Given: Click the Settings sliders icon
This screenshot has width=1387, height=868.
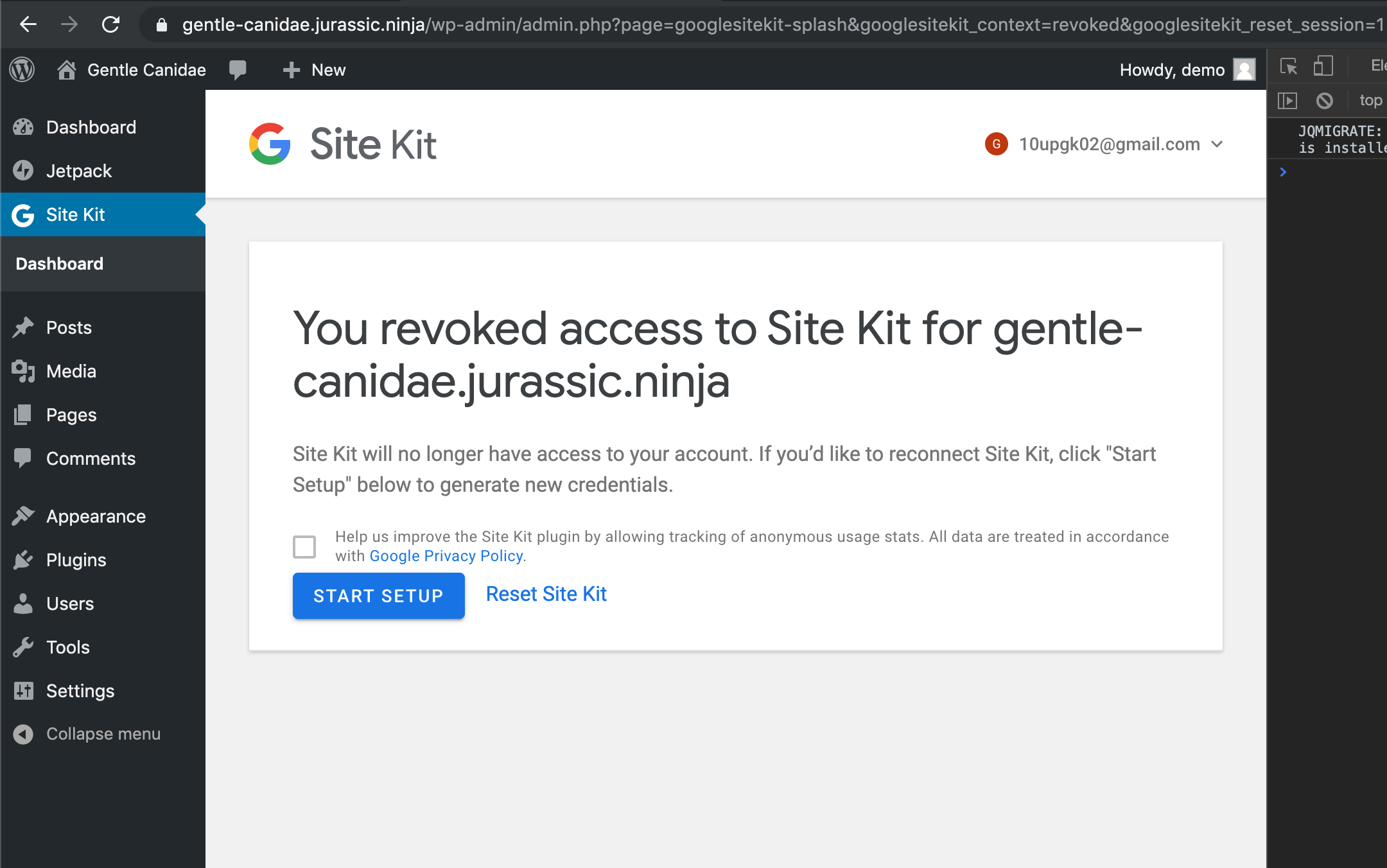Looking at the screenshot, I should 23,691.
